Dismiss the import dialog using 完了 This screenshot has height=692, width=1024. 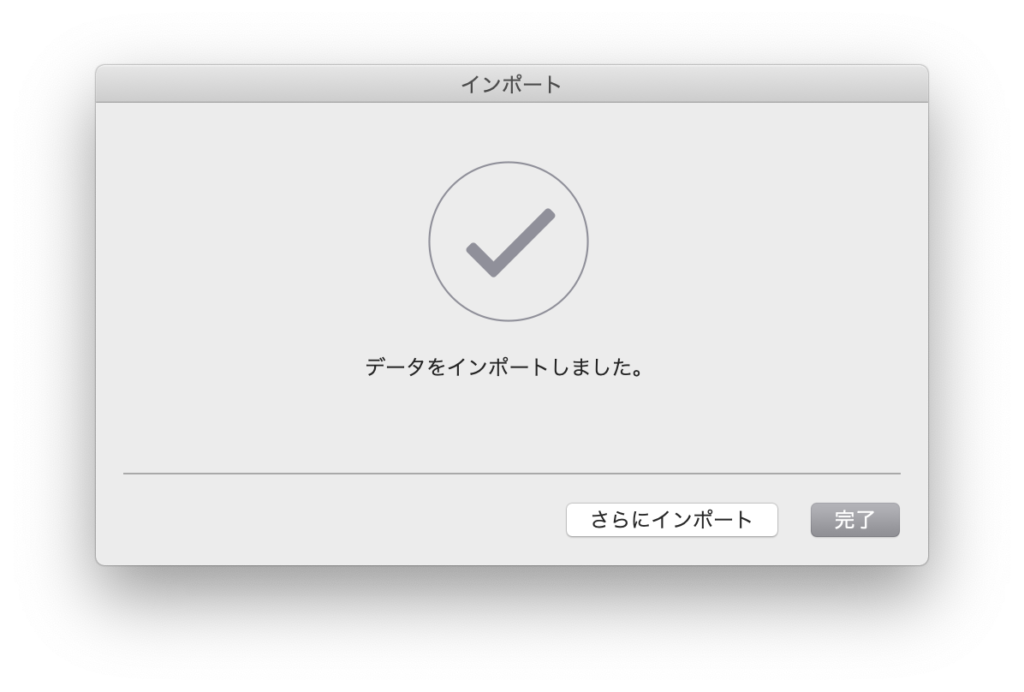[x=855, y=520]
